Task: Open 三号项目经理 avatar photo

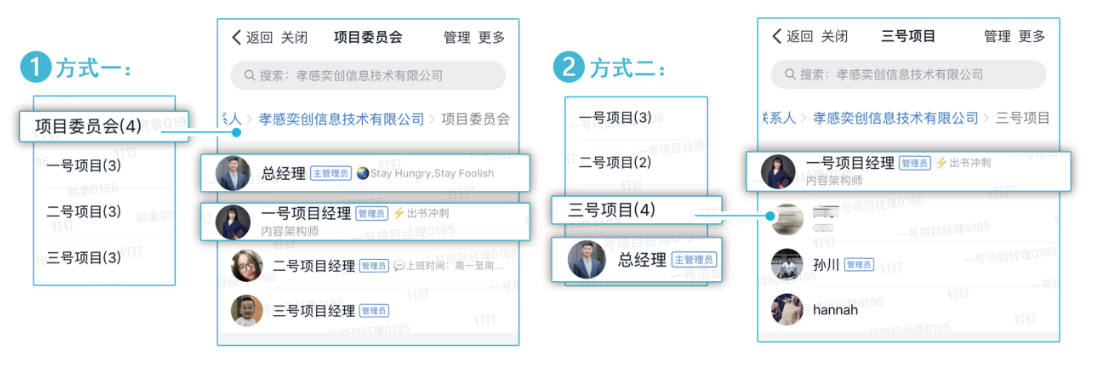Action: [247, 310]
